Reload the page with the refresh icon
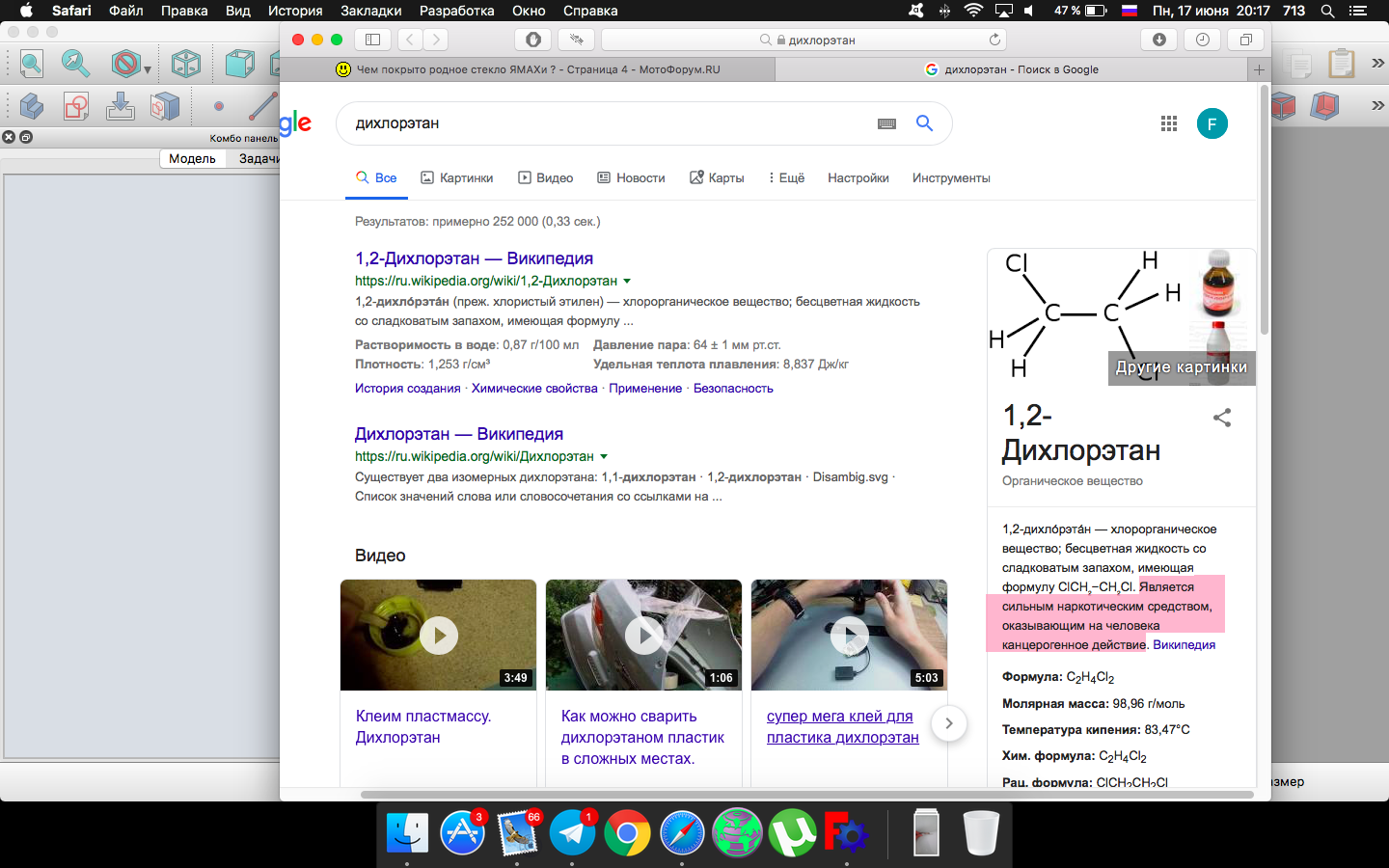This screenshot has height=868, width=1389. click(x=994, y=40)
